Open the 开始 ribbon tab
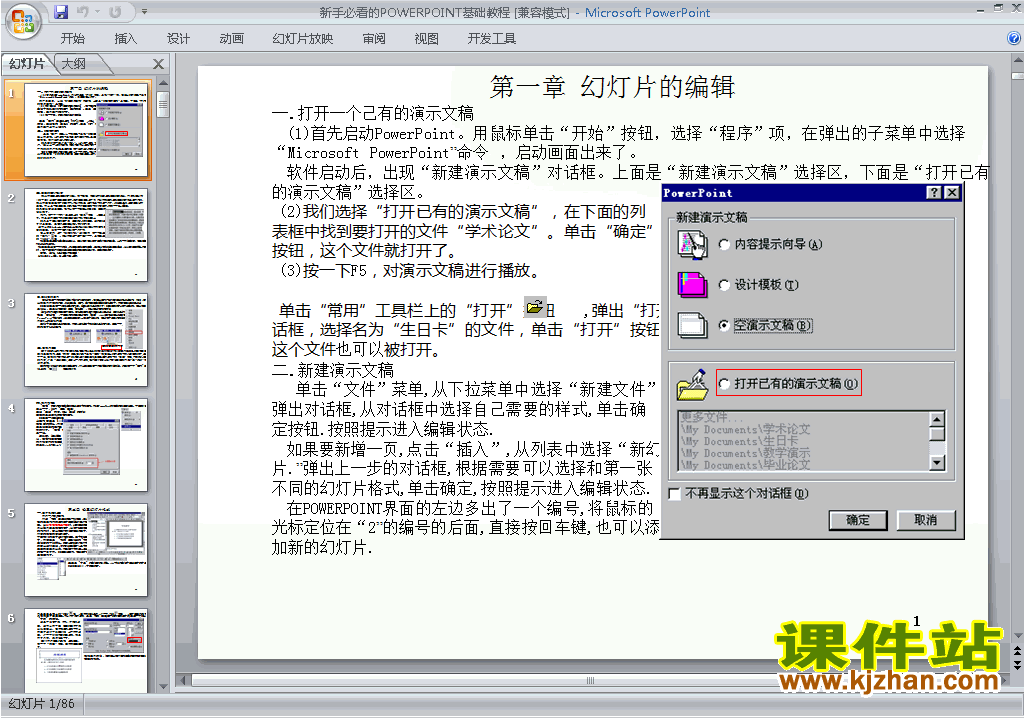Image resolution: width=1024 pixels, height=718 pixels. [72, 39]
